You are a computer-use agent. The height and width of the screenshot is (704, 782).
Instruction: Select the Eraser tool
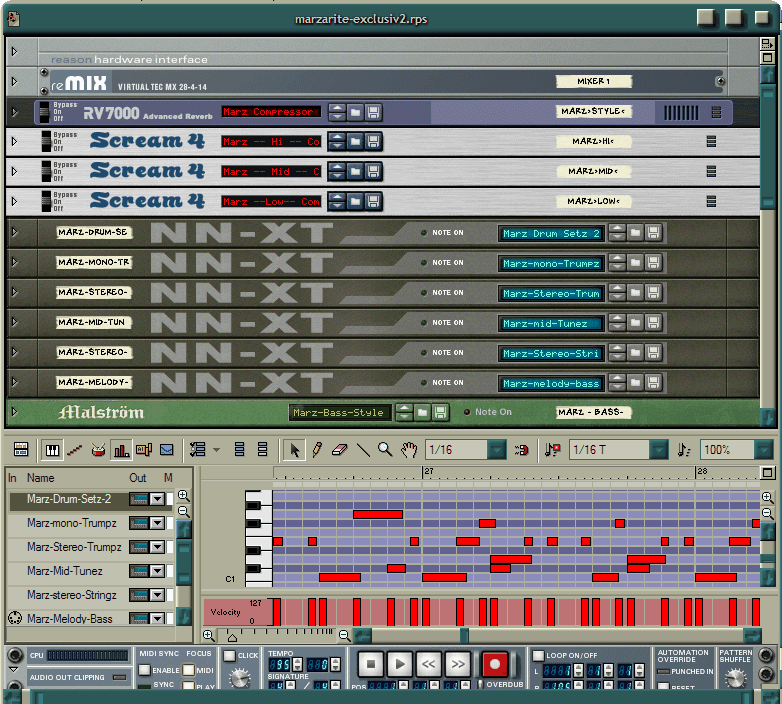(x=340, y=450)
